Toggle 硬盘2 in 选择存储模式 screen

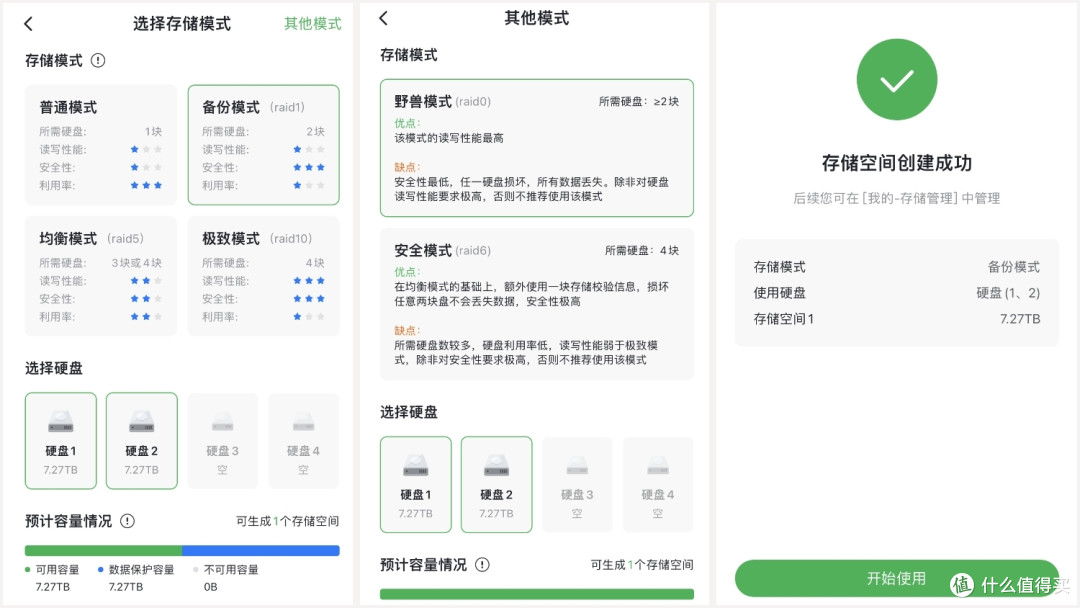(142, 441)
